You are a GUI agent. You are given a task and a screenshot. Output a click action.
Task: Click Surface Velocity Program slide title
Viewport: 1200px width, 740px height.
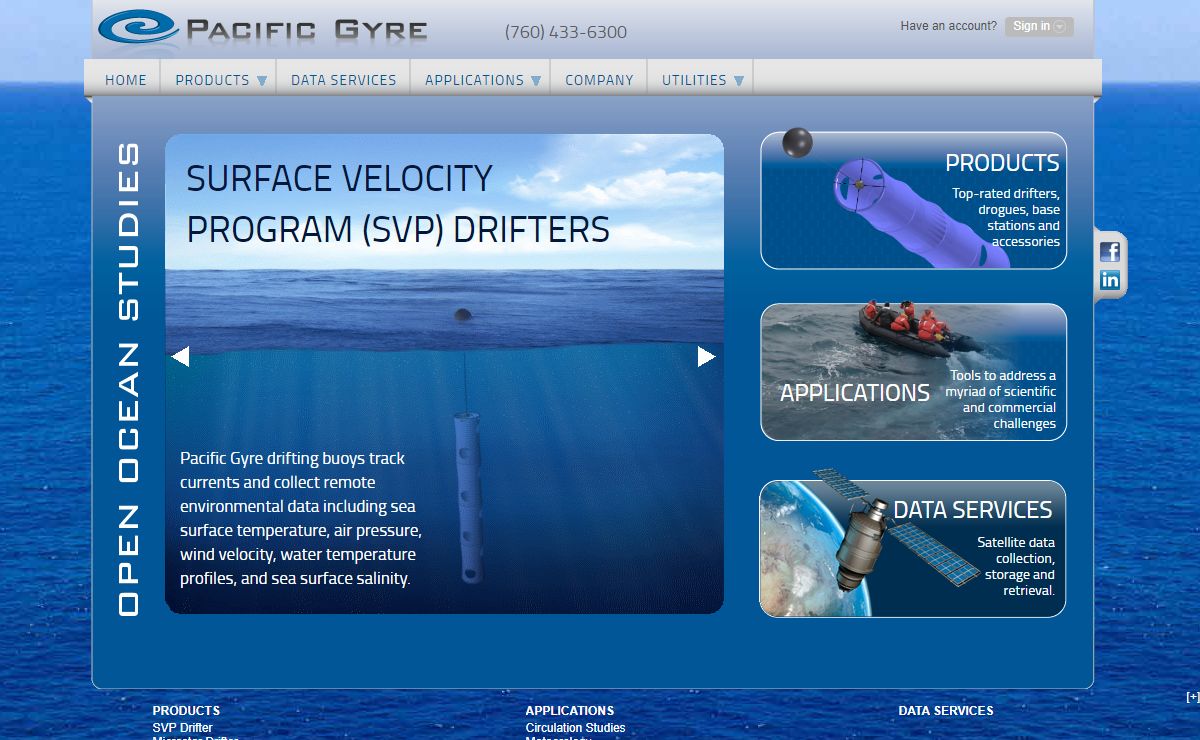point(398,204)
